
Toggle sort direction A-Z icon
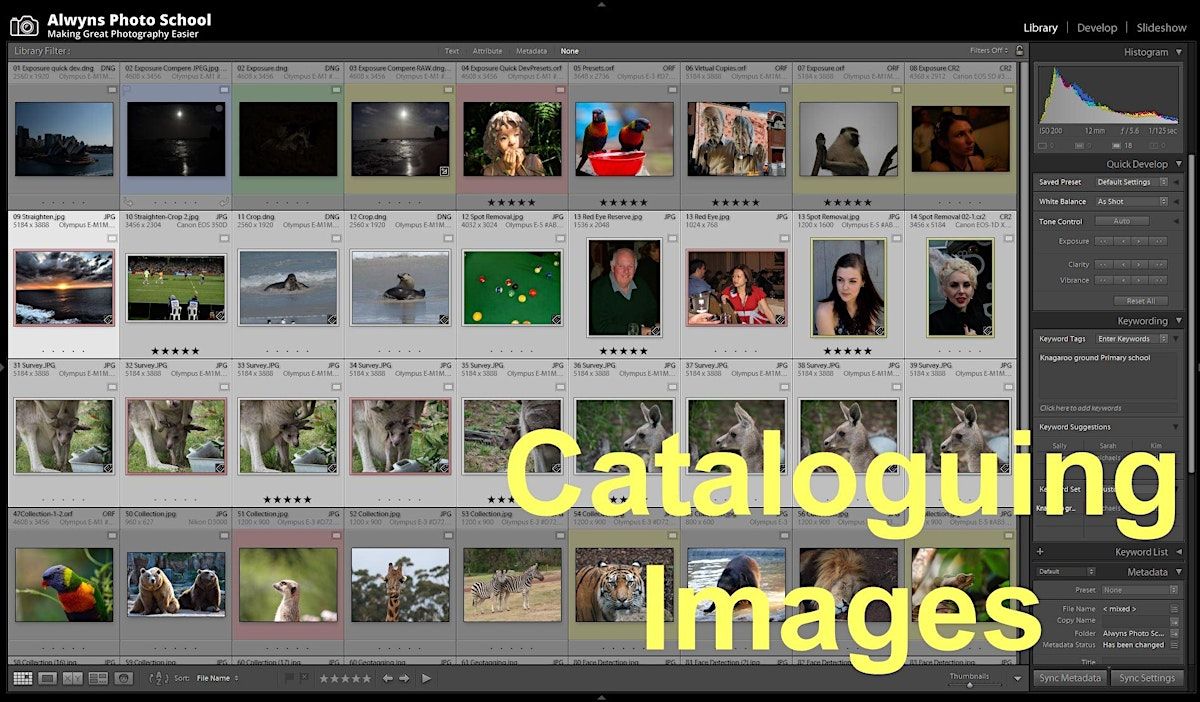pos(158,678)
